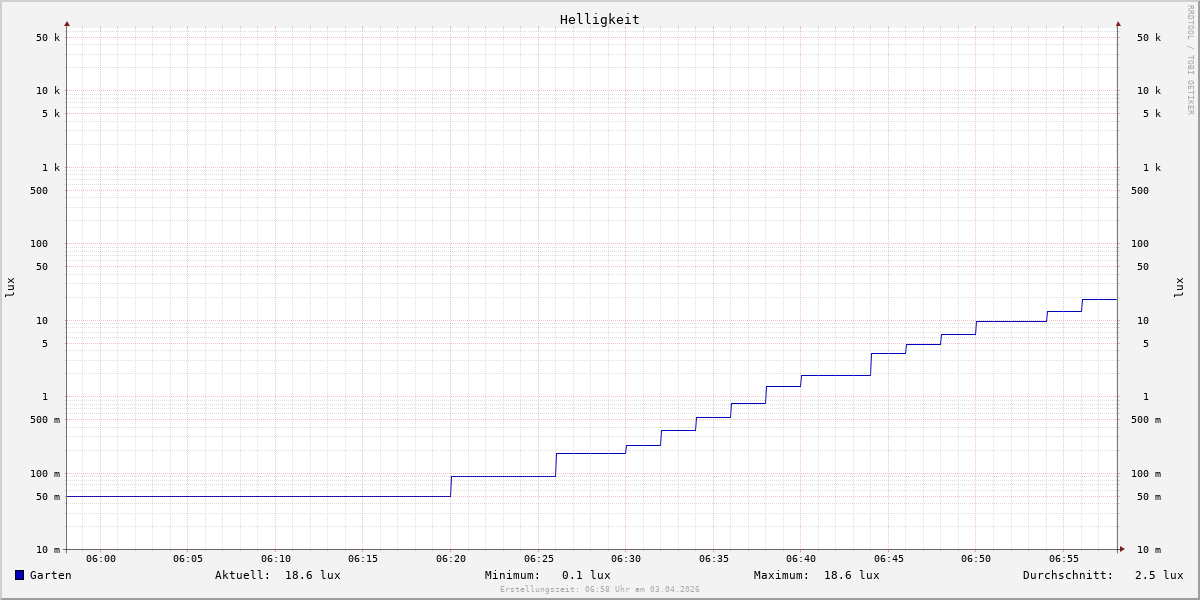Click the 06:55 time axis label
Image resolution: width=1200 pixels, height=600 pixels.
tap(1064, 559)
